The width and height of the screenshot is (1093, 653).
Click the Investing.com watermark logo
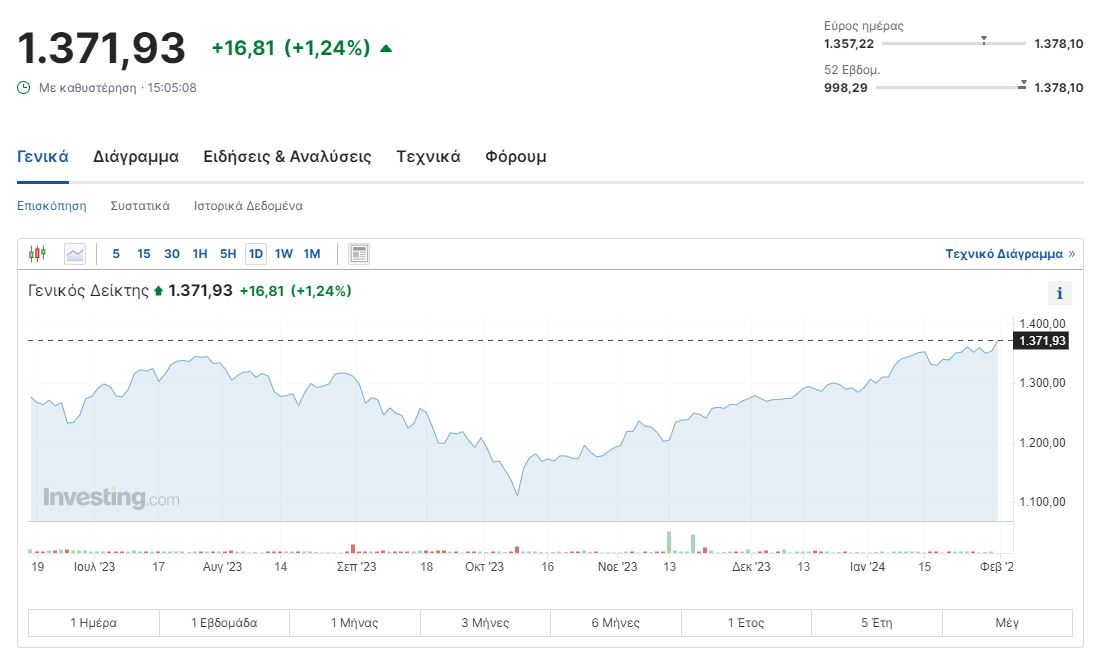point(111,497)
